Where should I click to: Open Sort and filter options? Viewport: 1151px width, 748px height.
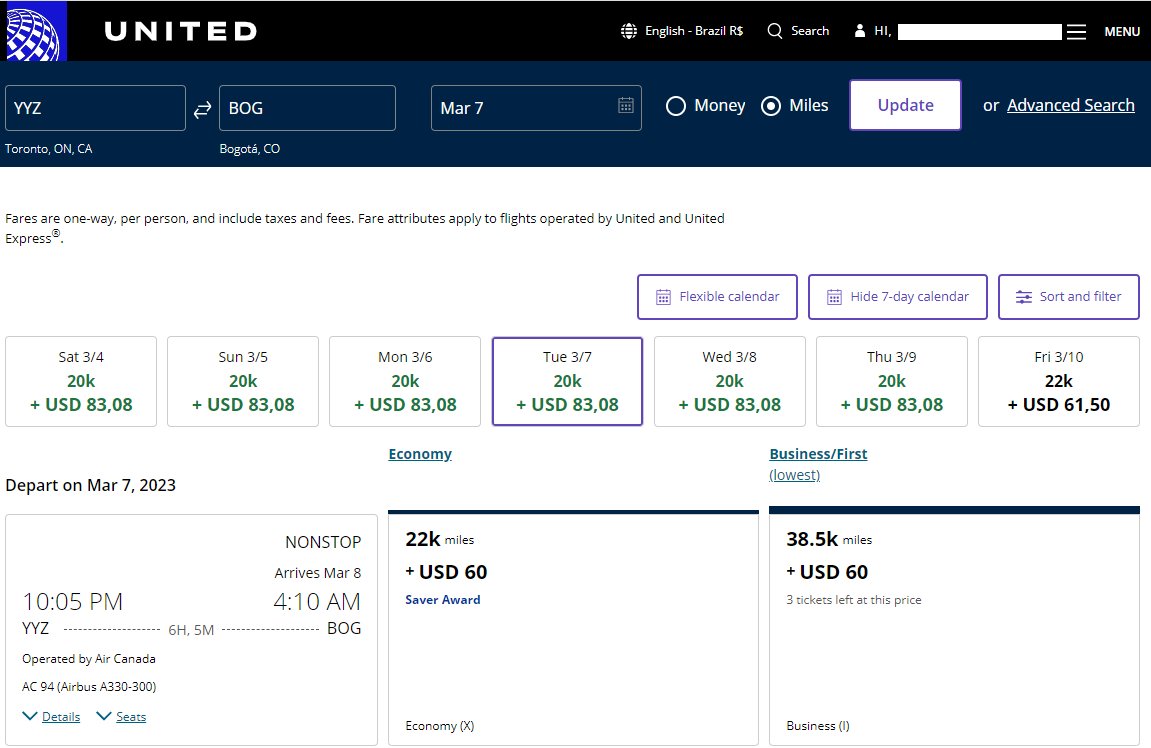click(x=1068, y=297)
